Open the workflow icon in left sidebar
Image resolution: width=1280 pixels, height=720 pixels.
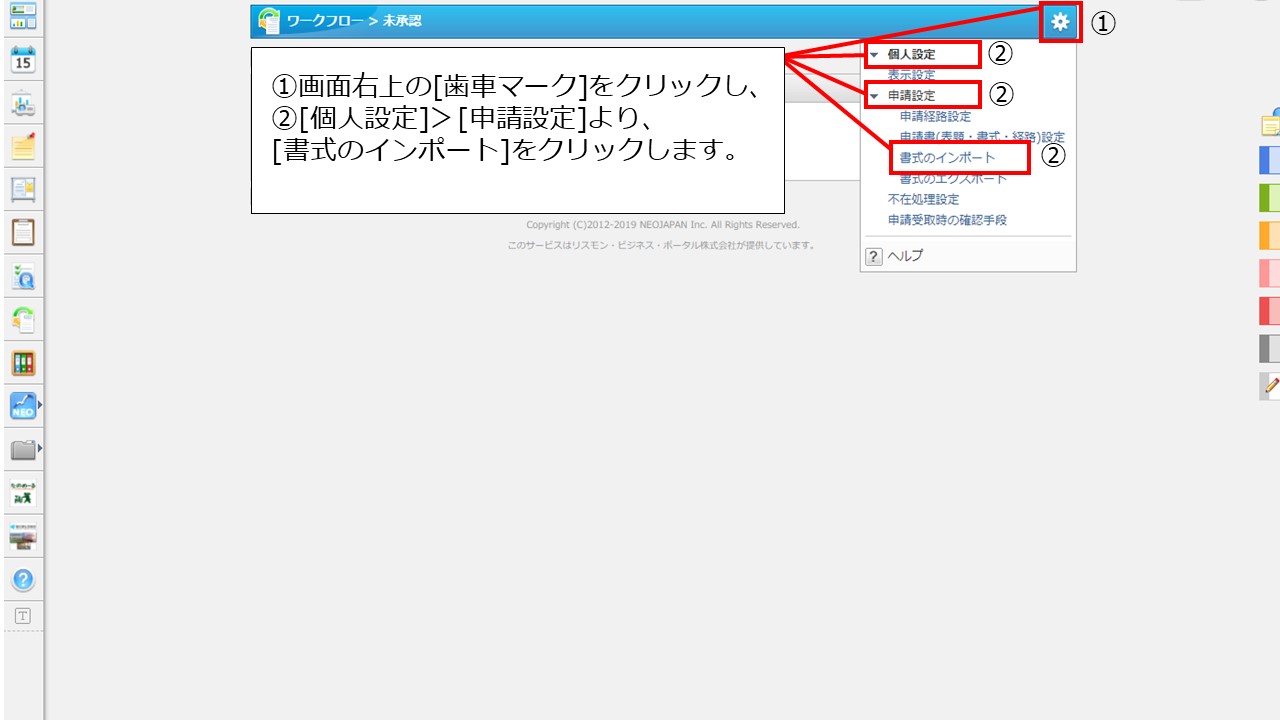point(22,319)
